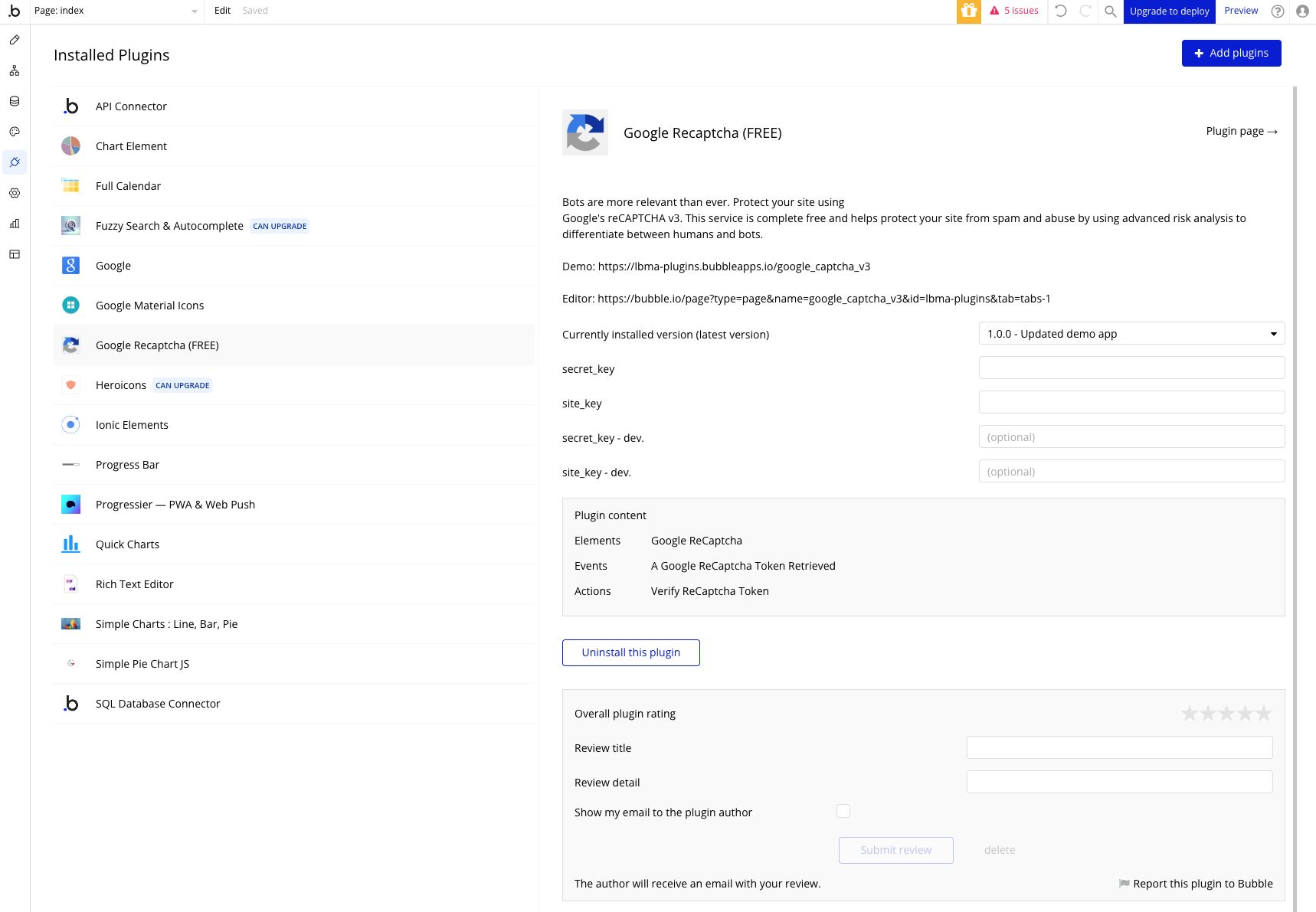Click the undo arrow icon
1316x912 pixels.
[1061, 11]
